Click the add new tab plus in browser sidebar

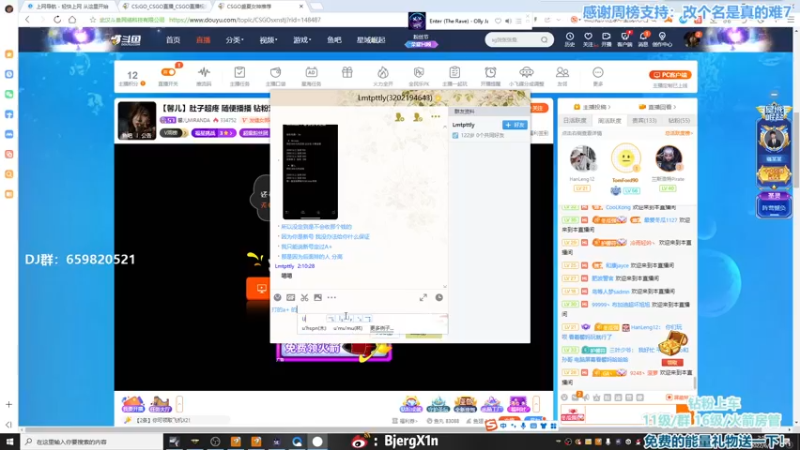click(x=9, y=405)
